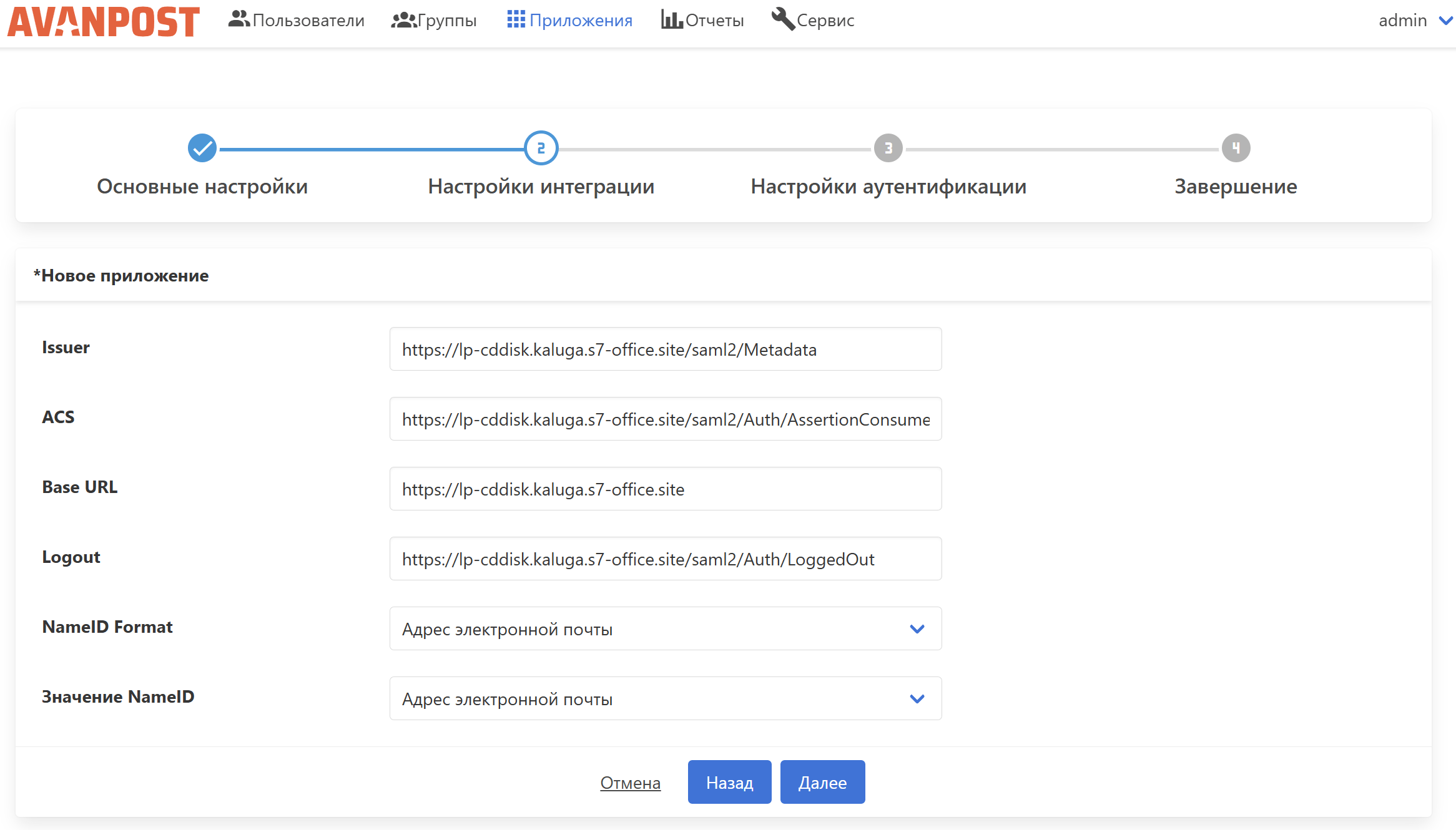
Task: Click the Назад button
Action: 729,782
